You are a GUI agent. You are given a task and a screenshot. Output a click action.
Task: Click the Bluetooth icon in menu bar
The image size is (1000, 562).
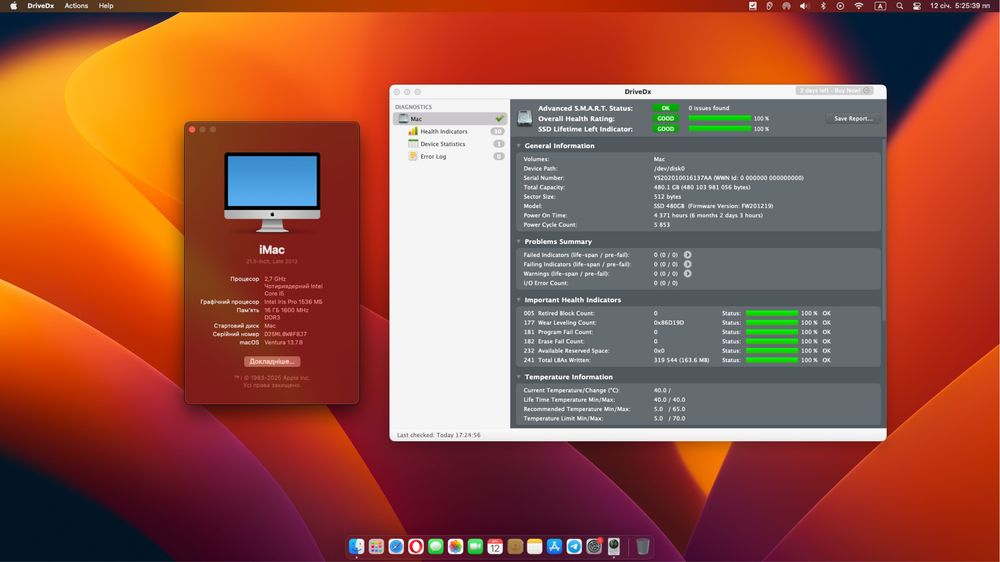point(823,6)
